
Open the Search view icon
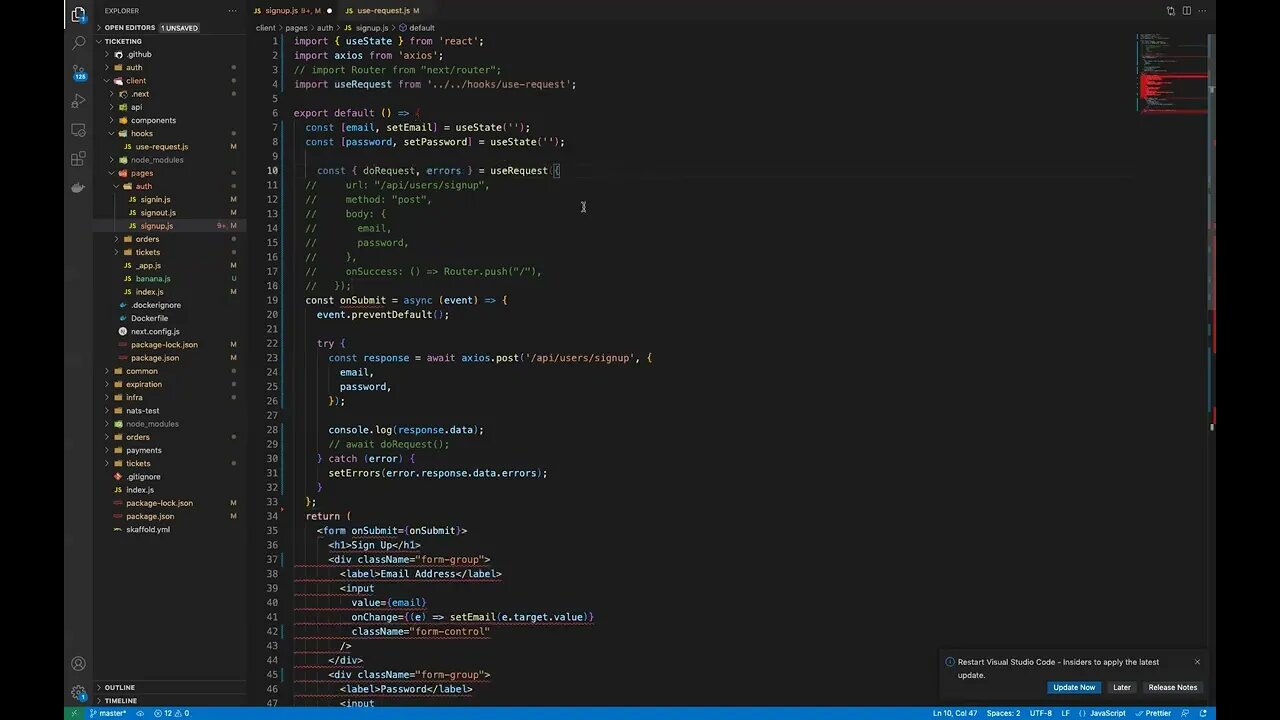point(78,43)
